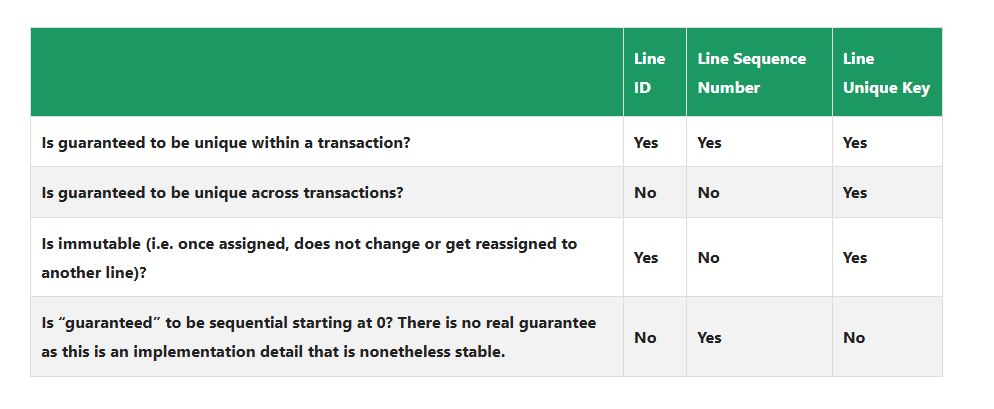994x409 pixels.
Task: Click Line Unique Key's Yes in immutable row
Action: coord(855,257)
